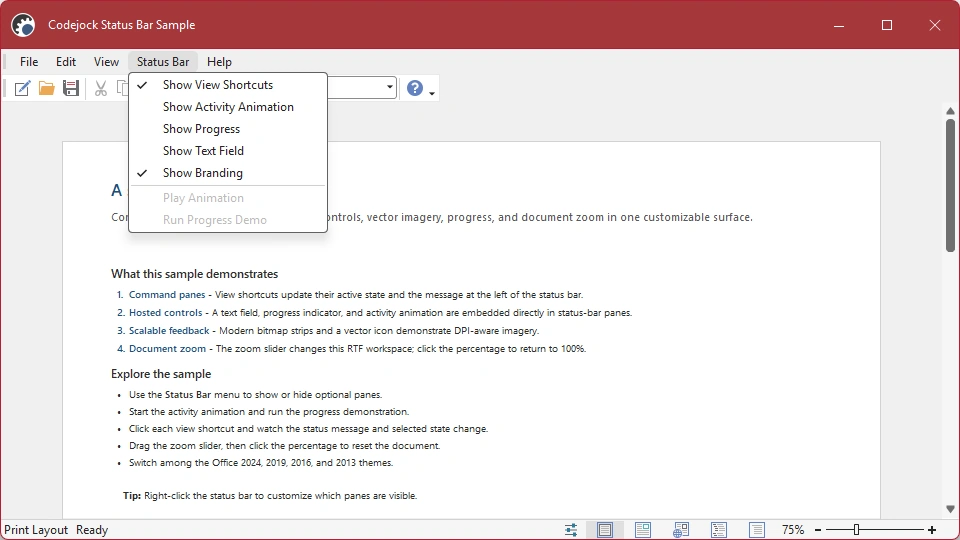The image size is (960, 540).
Task: Click the Play Animation menu entry
Action: point(228,198)
